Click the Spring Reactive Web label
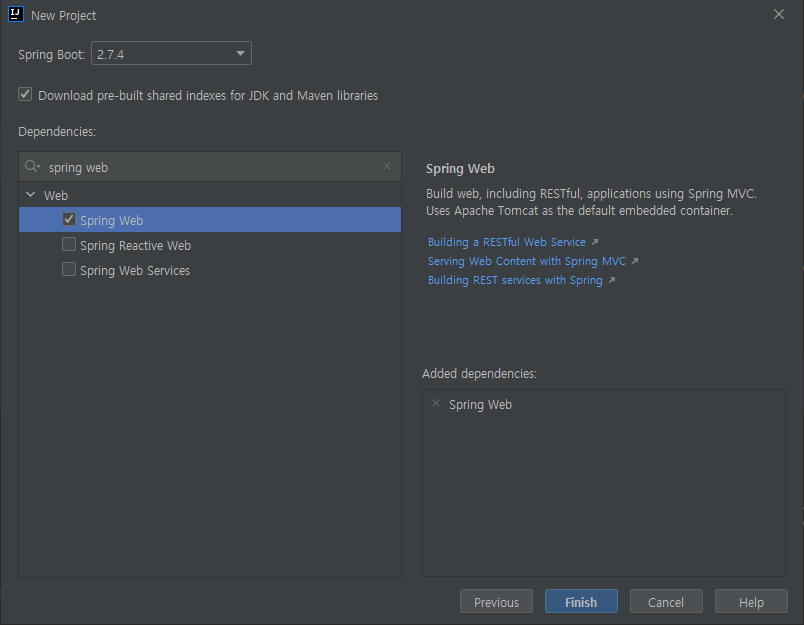This screenshot has width=804, height=625. tap(135, 246)
